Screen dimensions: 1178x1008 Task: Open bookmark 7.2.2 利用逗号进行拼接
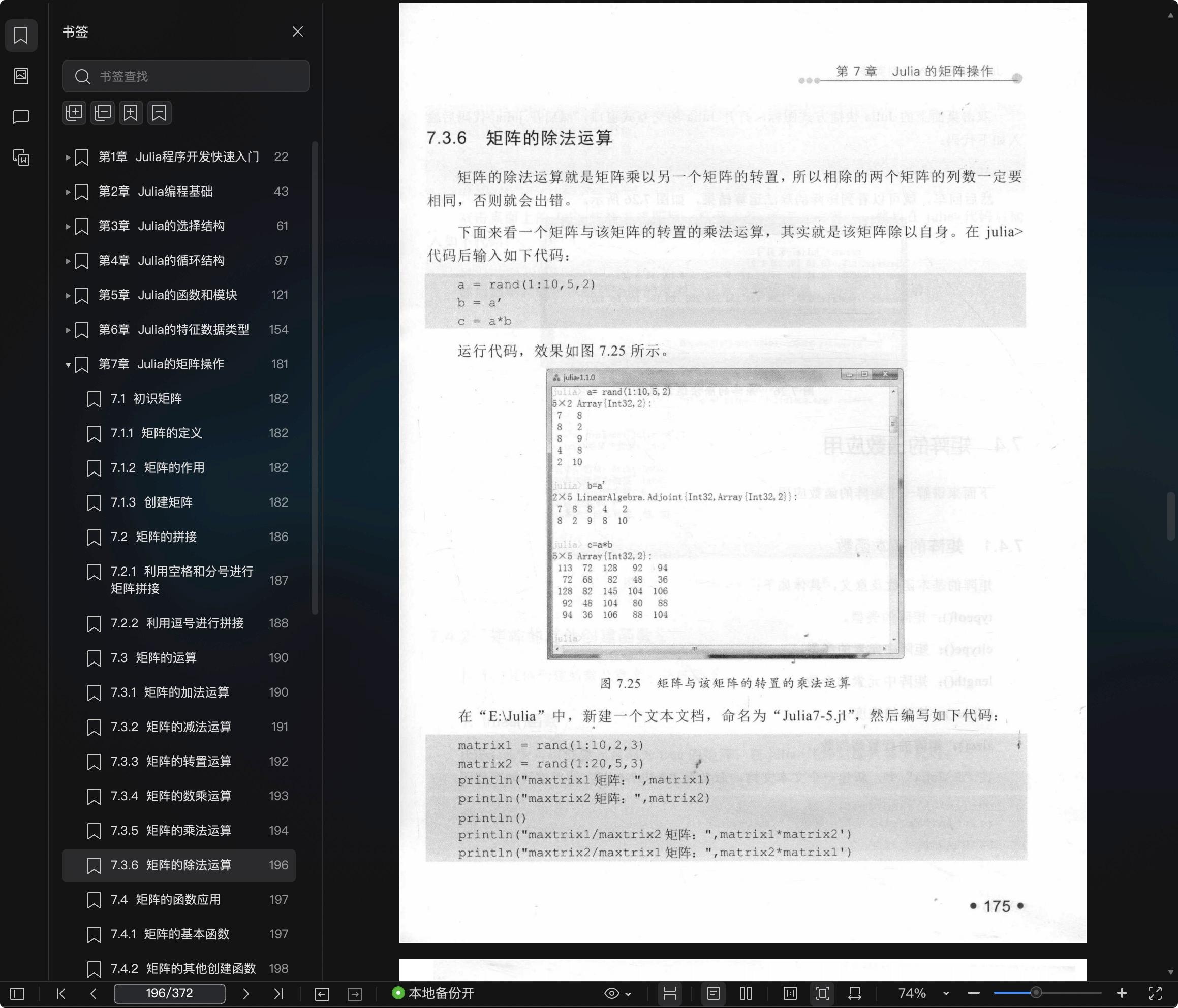pyautogui.click(x=178, y=624)
